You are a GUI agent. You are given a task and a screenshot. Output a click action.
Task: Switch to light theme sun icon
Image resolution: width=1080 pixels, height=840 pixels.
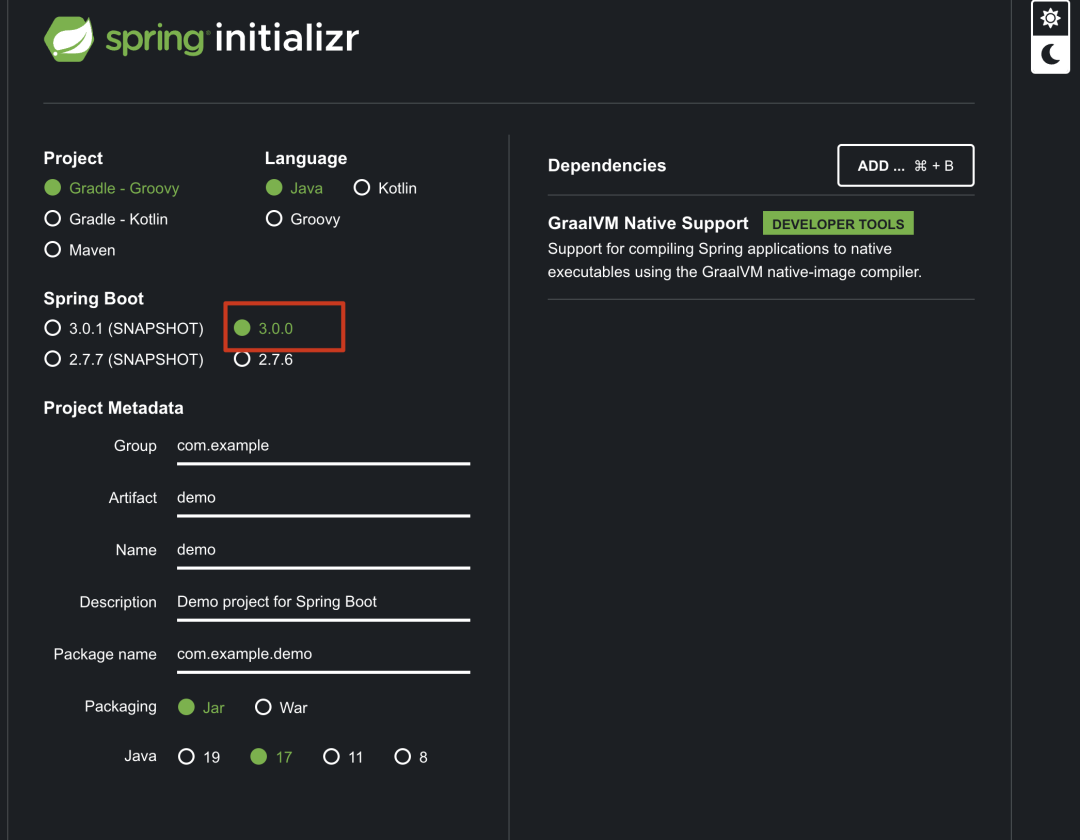click(x=1050, y=18)
